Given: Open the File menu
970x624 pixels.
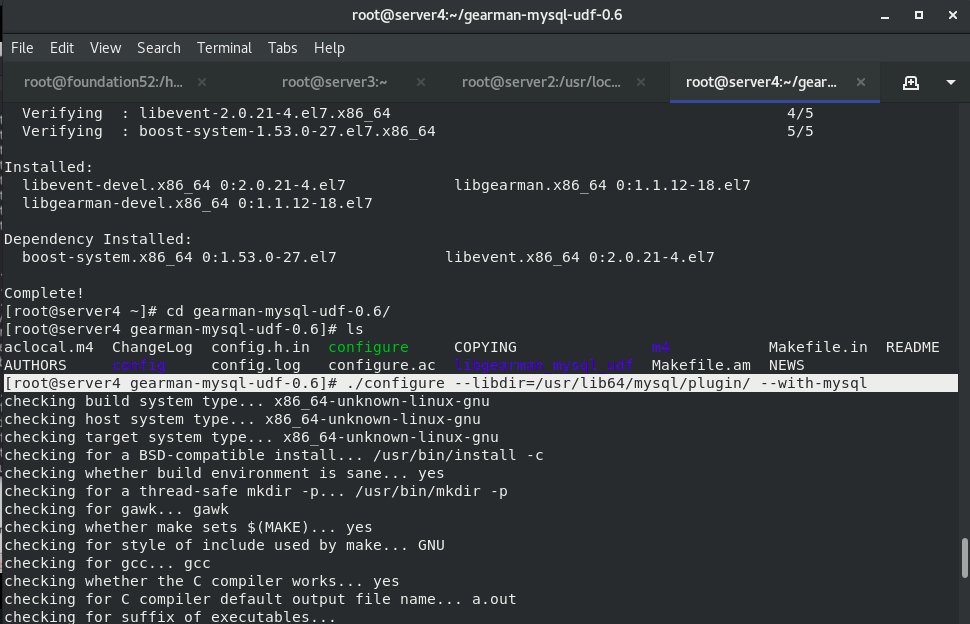Looking at the screenshot, I should (x=22, y=48).
